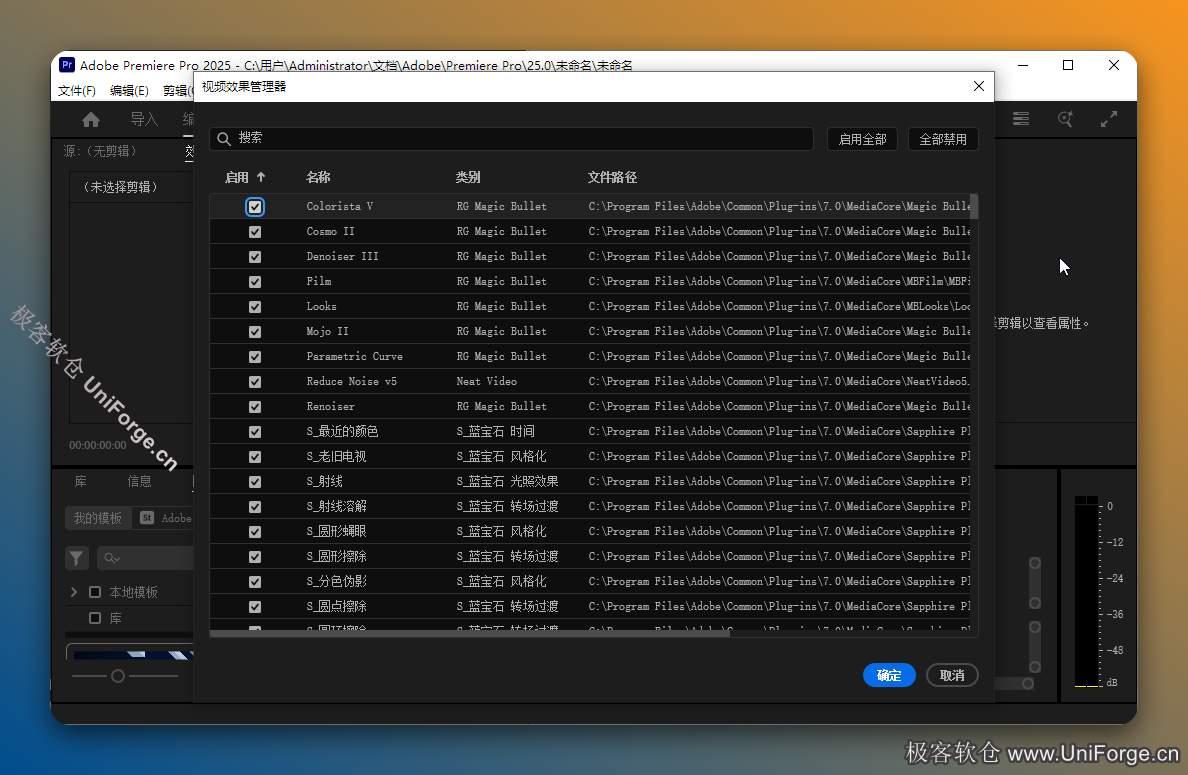This screenshot has width=1188, height=775.
Task: Select the S_蓝宝石 光照效果 category cell
Action: pyautogui.click(x=507, y=481)
